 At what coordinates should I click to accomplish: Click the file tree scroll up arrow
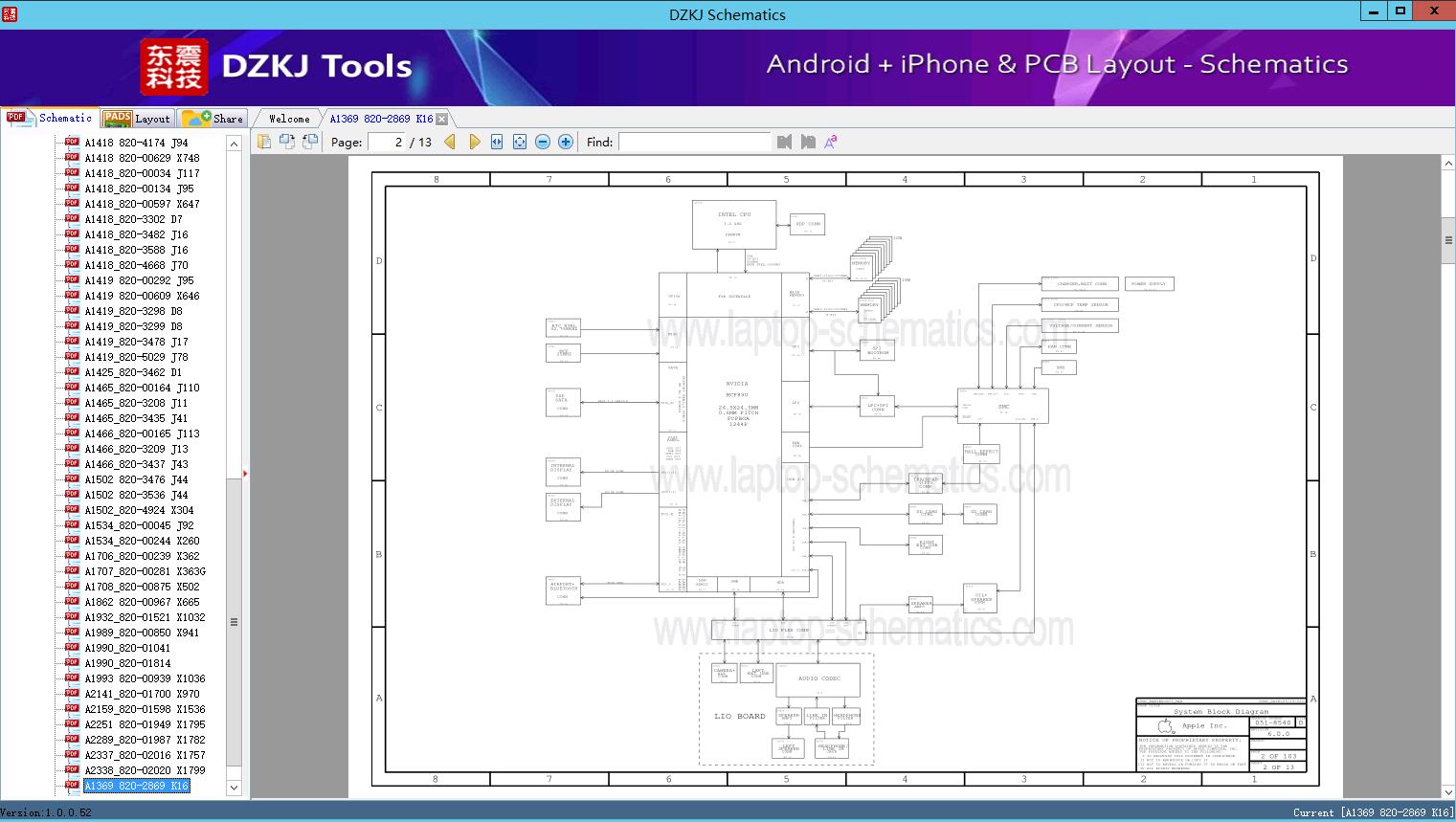[x=234, y=144]
